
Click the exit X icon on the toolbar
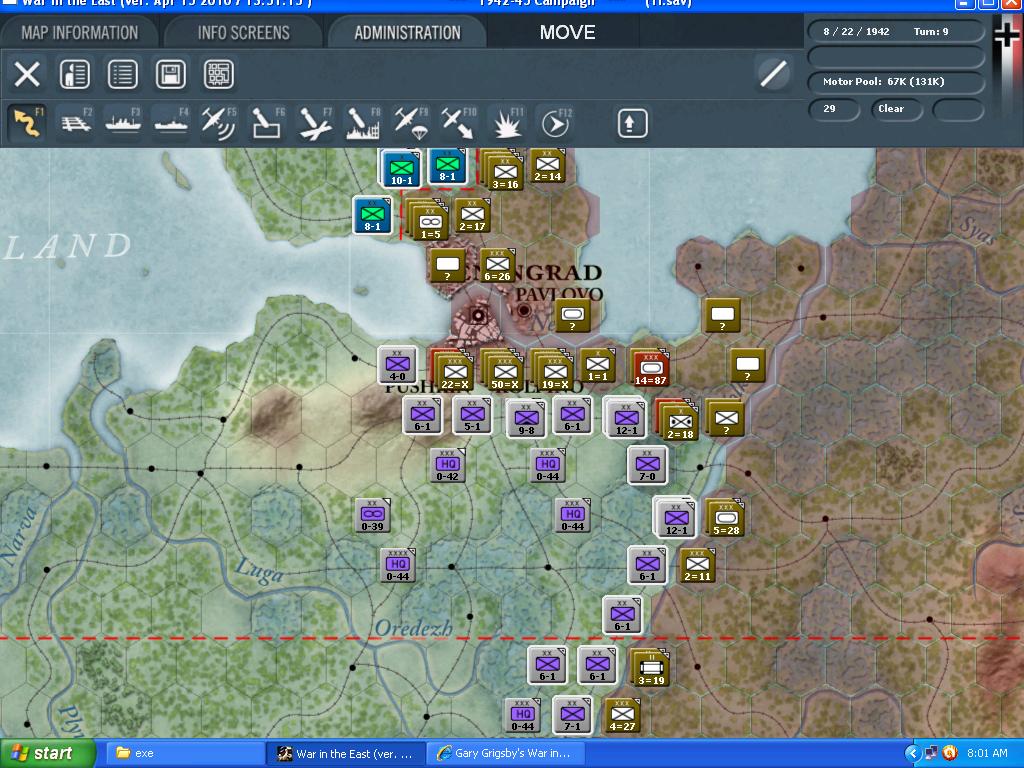point(27,74)
